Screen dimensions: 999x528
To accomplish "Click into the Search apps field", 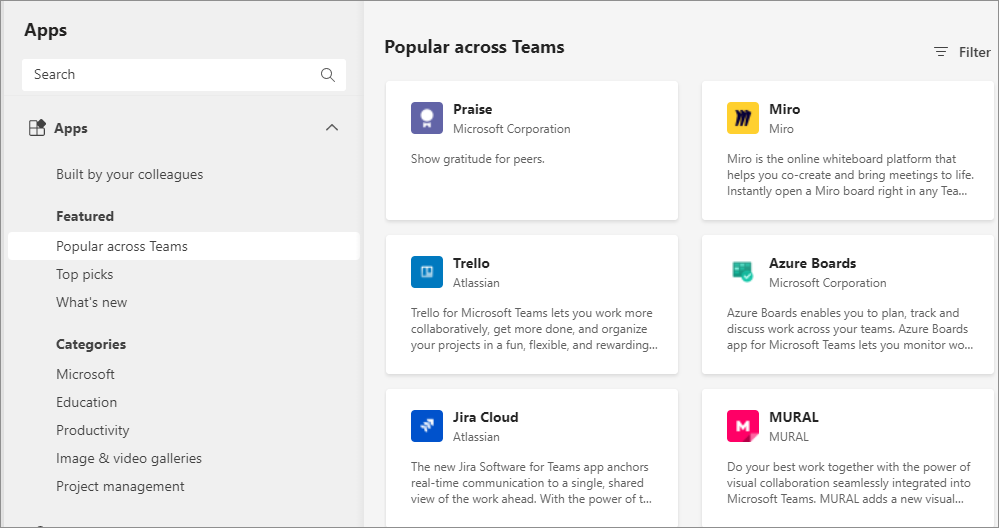I will coord(170,75).
